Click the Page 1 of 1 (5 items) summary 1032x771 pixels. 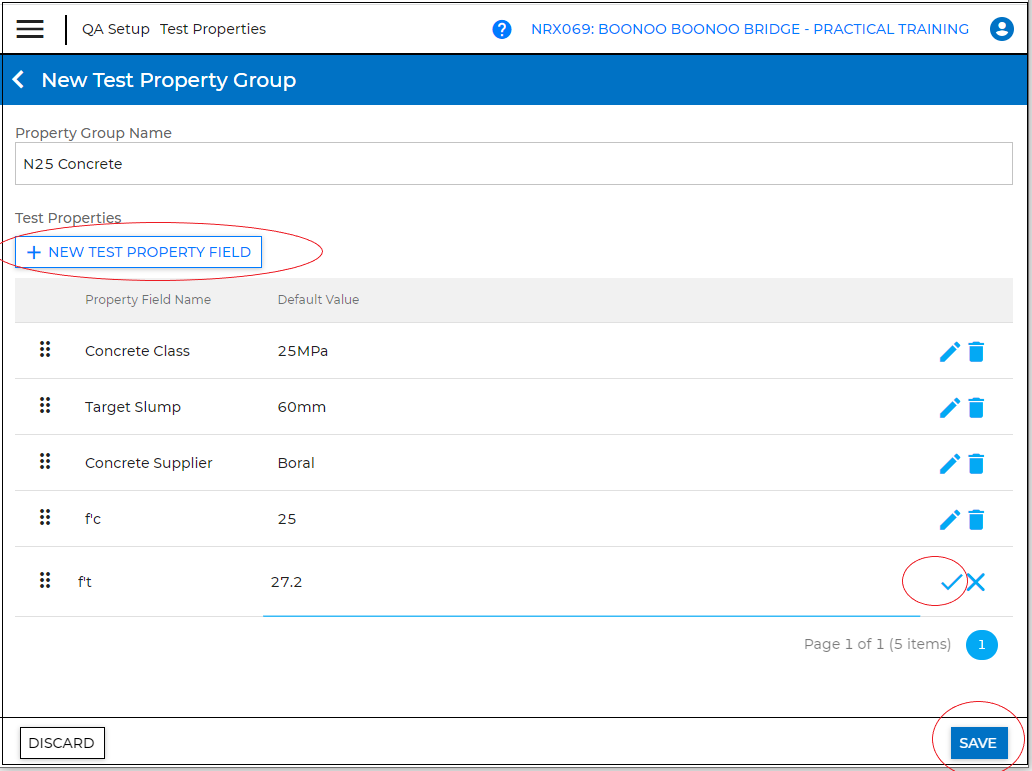877,644
